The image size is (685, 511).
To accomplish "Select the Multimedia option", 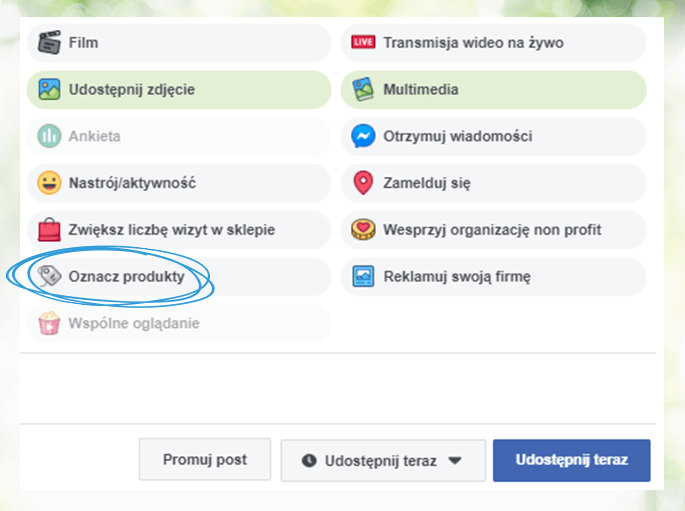I will pyautogui.click(x=493, y=90).
